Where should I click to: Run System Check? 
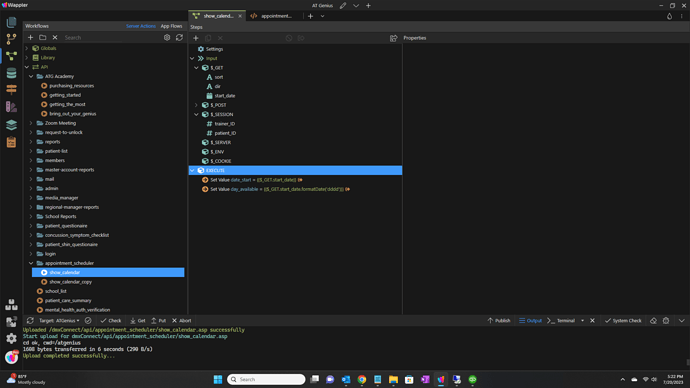pyautogui.click(x=623, y=321)
